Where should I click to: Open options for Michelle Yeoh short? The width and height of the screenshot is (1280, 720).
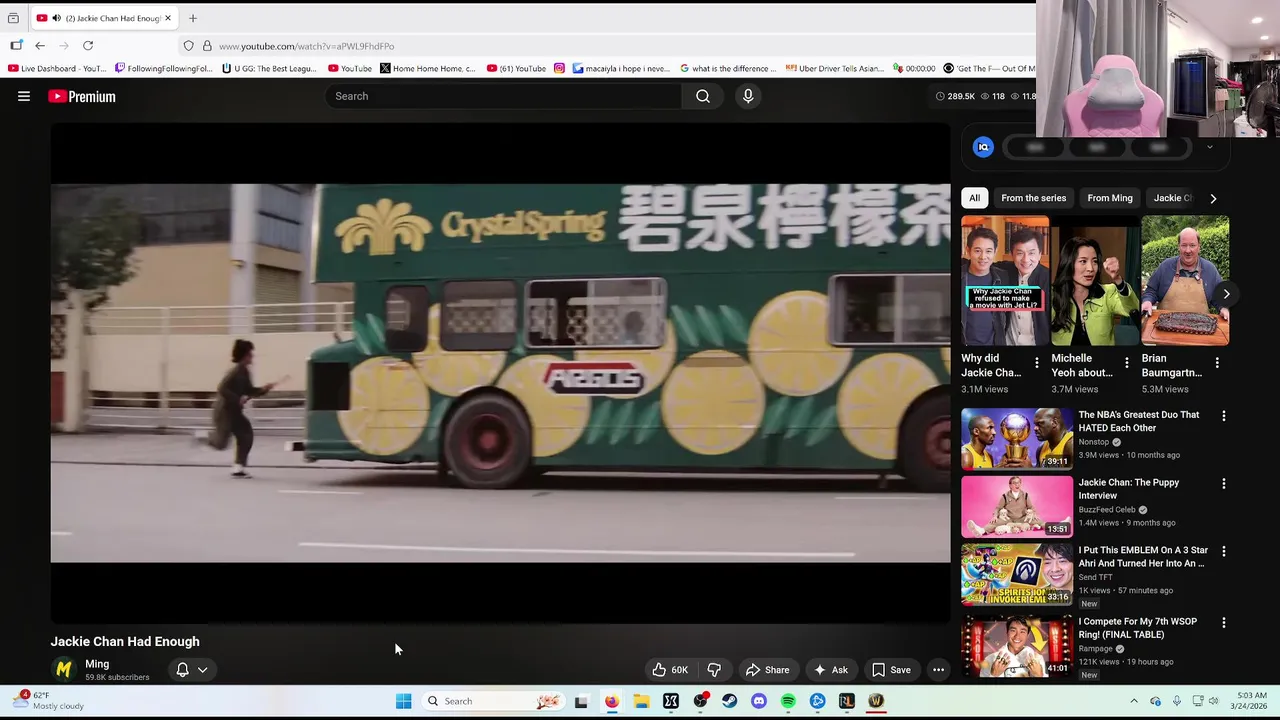coord(1126,363)
